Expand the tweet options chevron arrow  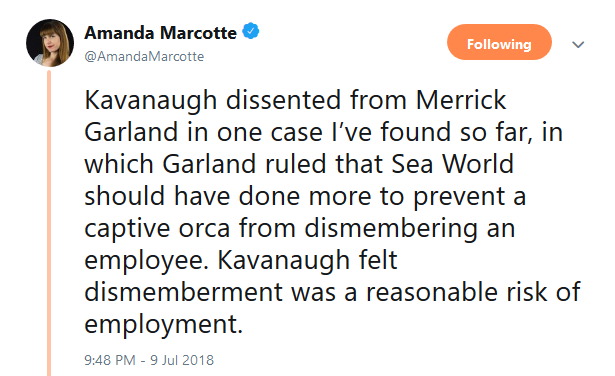(x=578, y=44)
